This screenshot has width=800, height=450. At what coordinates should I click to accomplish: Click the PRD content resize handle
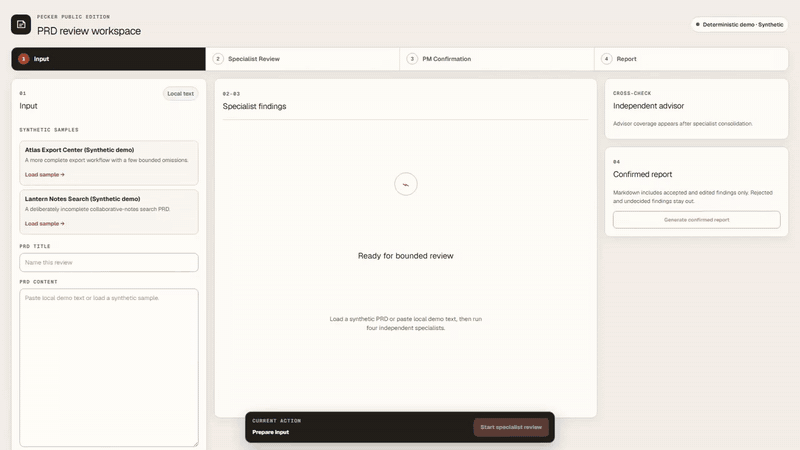(195, 443)
